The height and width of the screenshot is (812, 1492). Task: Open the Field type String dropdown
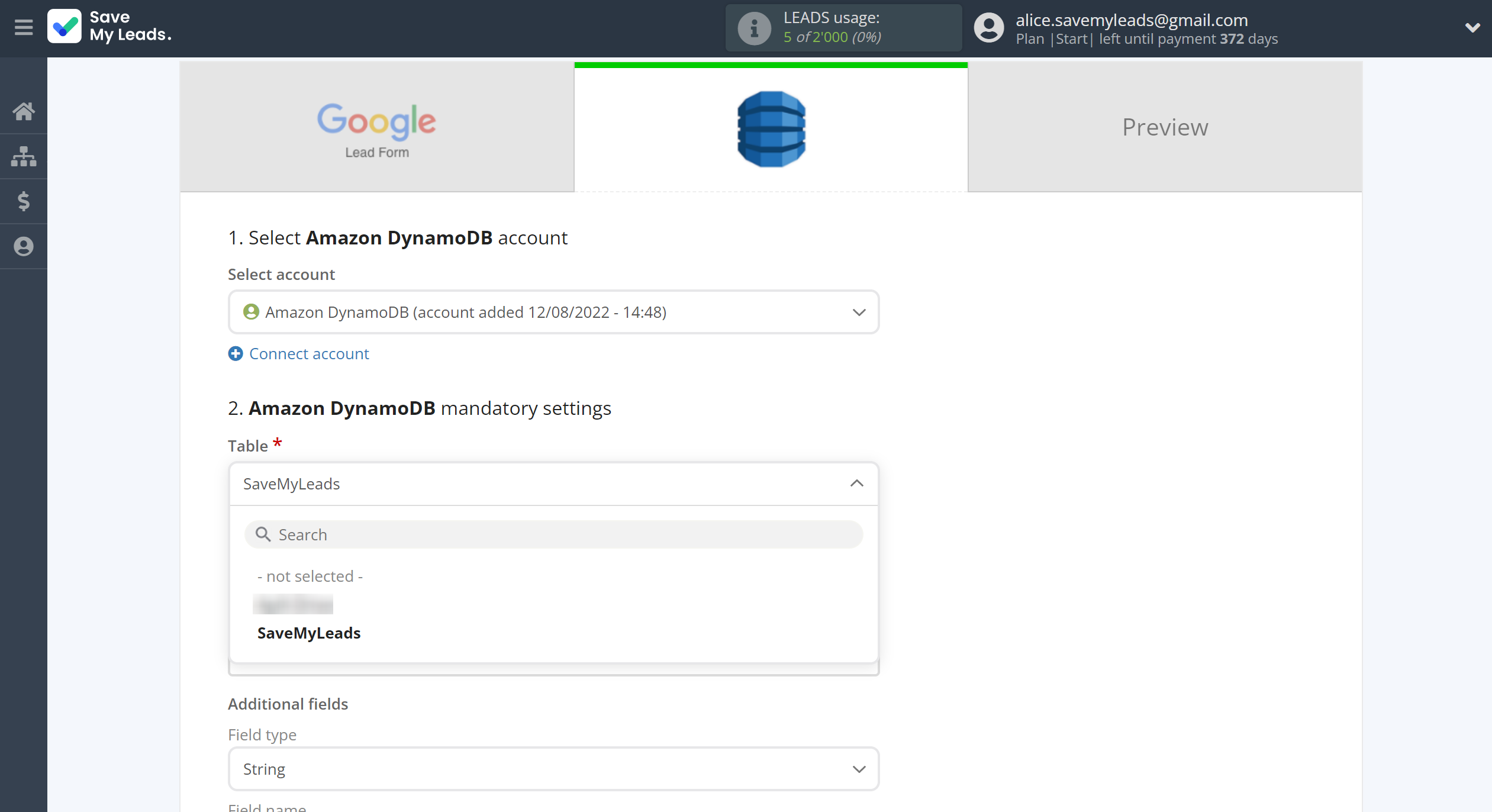[553, 769]
